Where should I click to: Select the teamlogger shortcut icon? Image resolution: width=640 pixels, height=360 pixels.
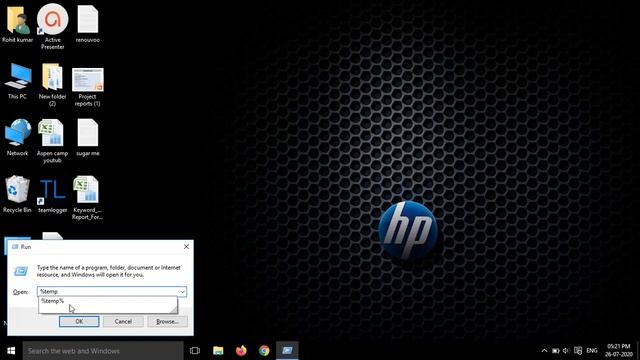click(x=52, y=190)
